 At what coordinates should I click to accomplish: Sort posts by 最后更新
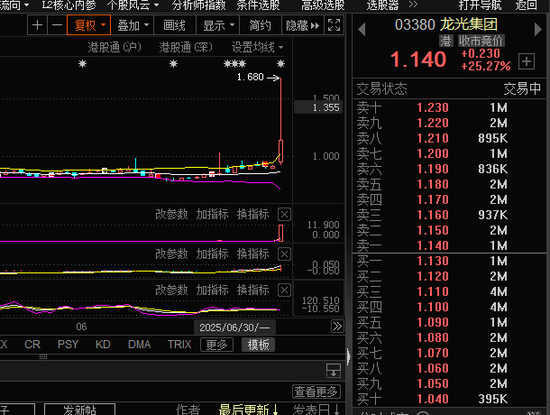click(x=249, y=410)
